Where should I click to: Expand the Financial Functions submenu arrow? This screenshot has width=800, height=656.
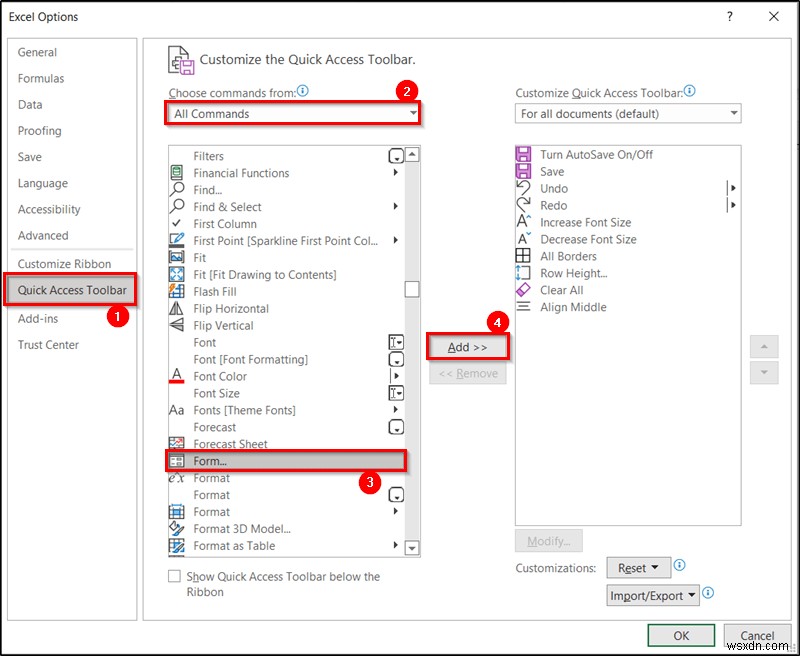pyautogui.click(x=395, y=172)
